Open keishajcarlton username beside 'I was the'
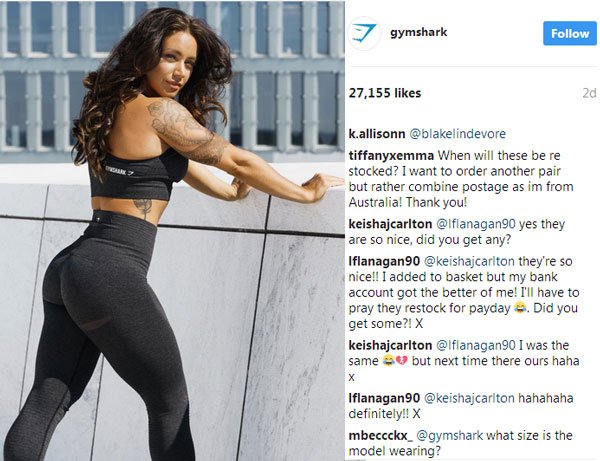This screenshot has height=461, width=600. pyautogui.click(x=390, y=345)
